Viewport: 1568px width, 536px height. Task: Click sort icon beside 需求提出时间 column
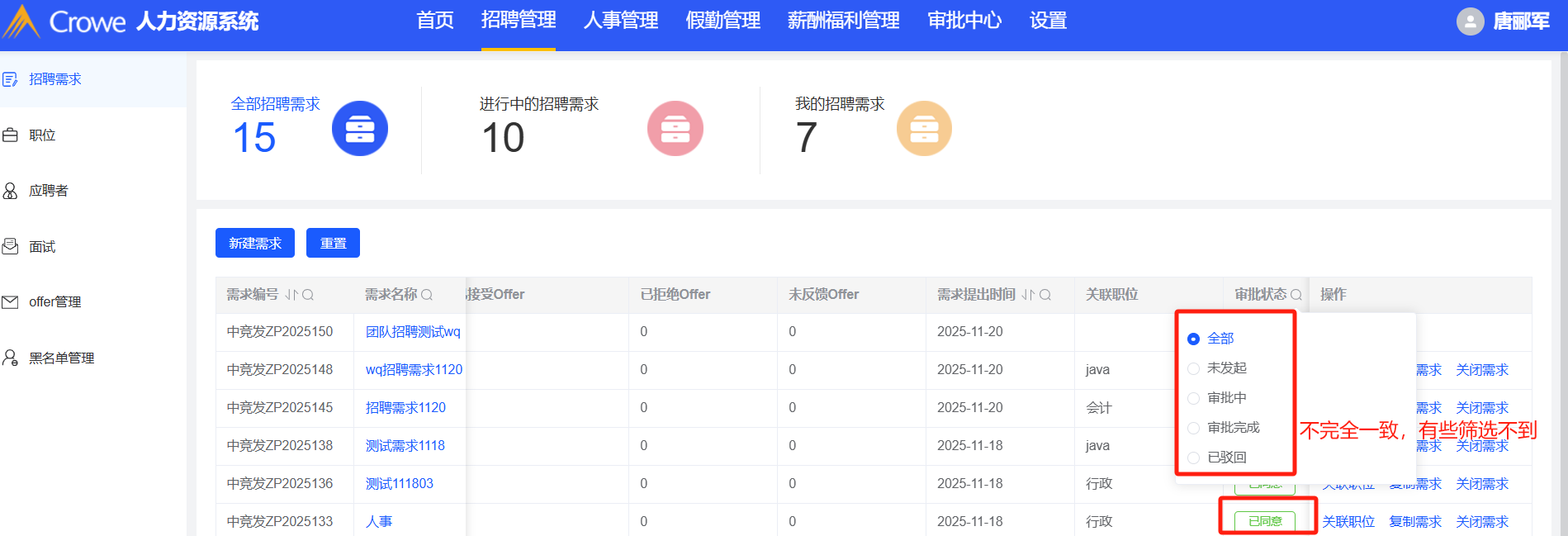[1028, 295]
